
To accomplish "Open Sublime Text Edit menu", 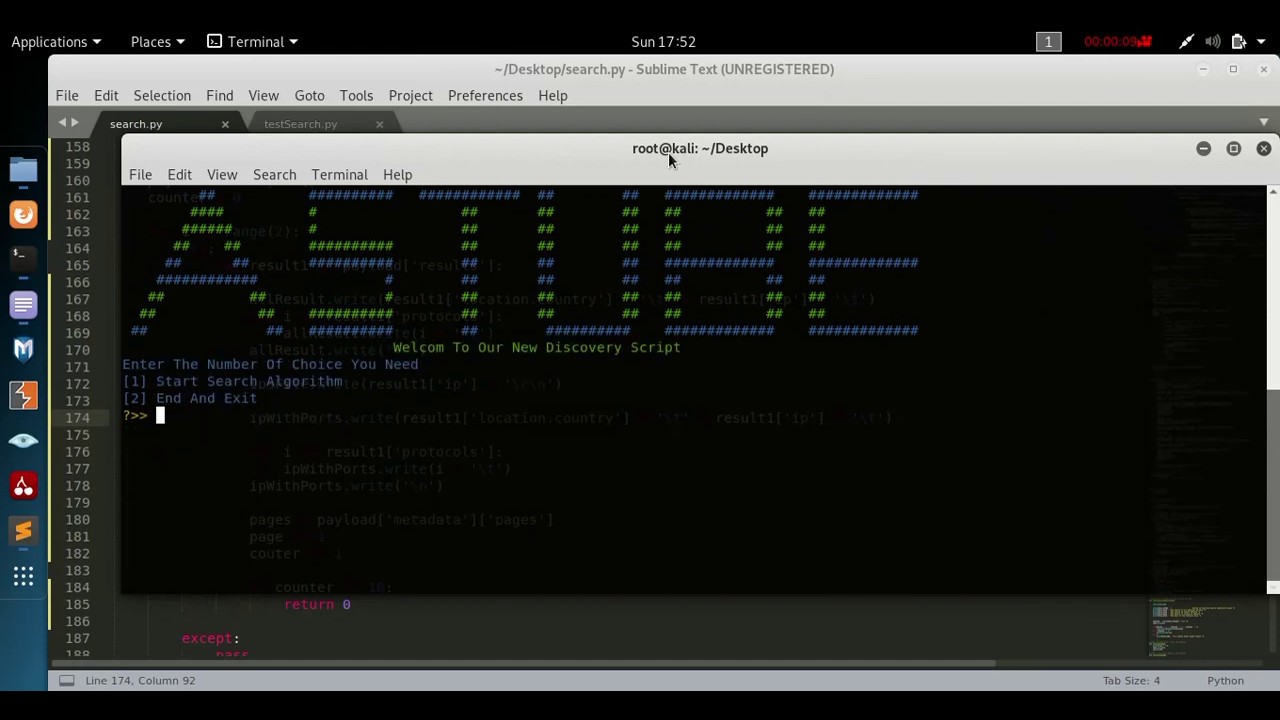I will coord(106,96).
